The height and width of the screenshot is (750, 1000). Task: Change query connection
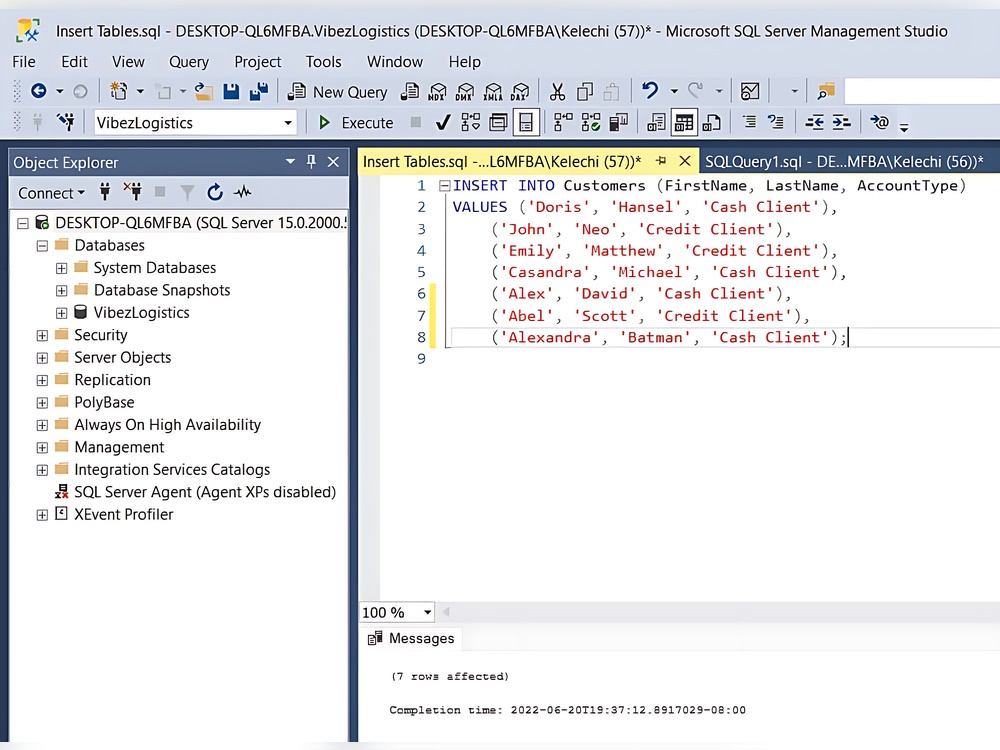(65, 122)
